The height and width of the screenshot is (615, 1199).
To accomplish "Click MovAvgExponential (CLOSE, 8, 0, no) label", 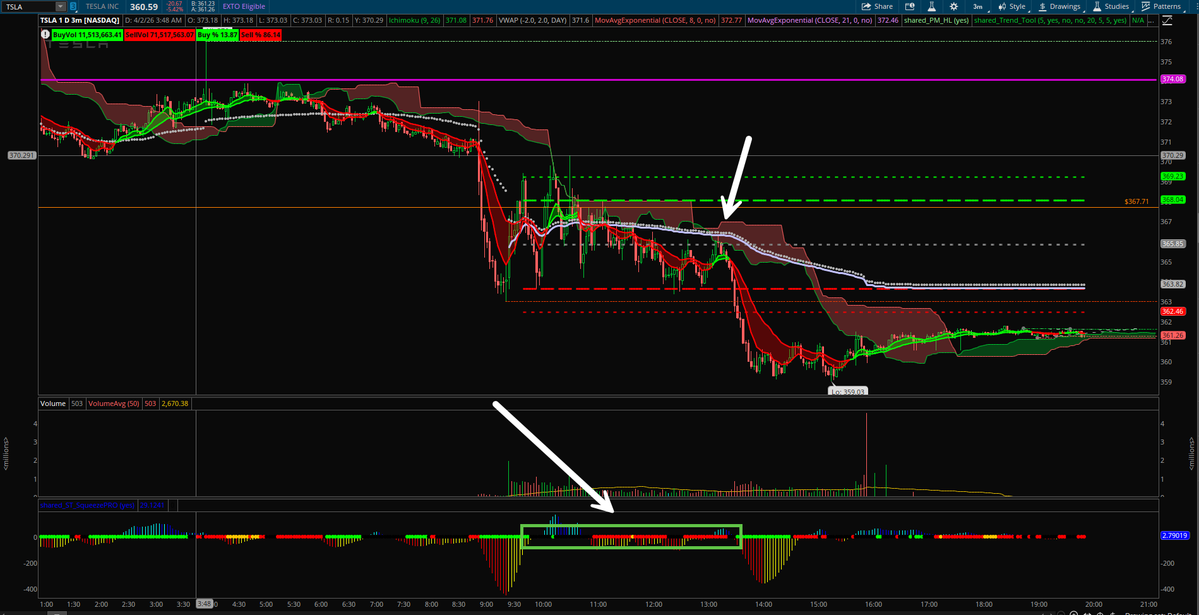I will click(x=654, y=21).
